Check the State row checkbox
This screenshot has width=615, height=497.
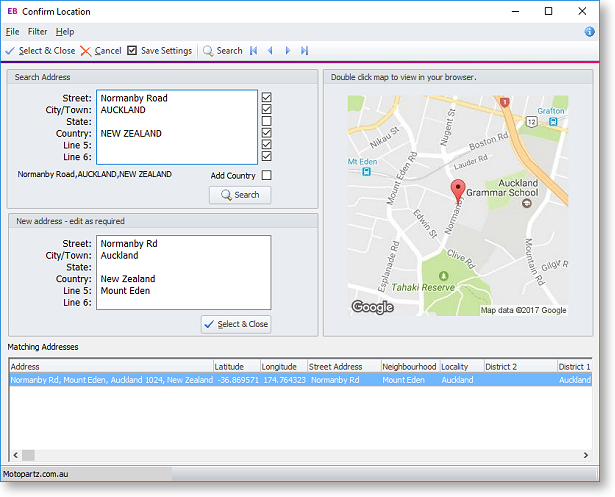pos(266,121)
